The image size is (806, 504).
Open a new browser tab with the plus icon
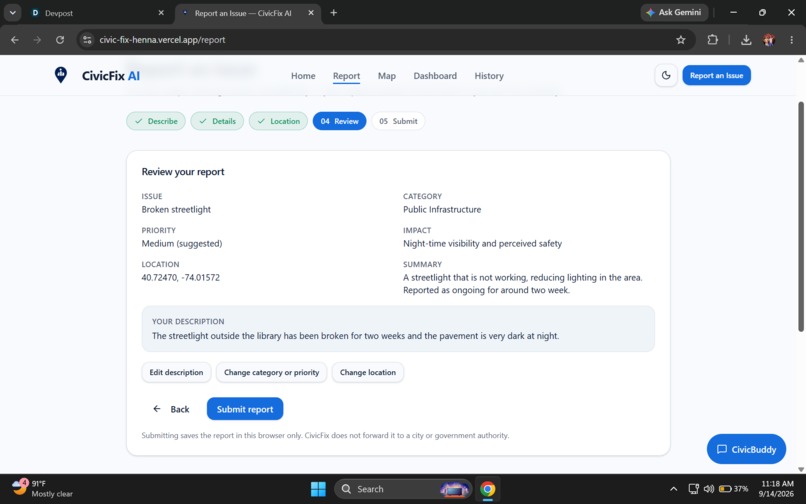(334, 12)
